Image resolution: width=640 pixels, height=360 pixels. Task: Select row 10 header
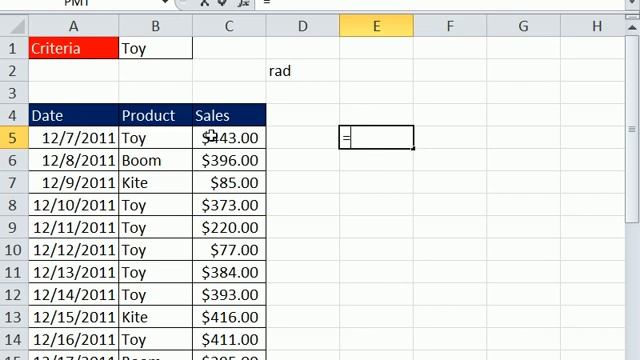[14, 250]
